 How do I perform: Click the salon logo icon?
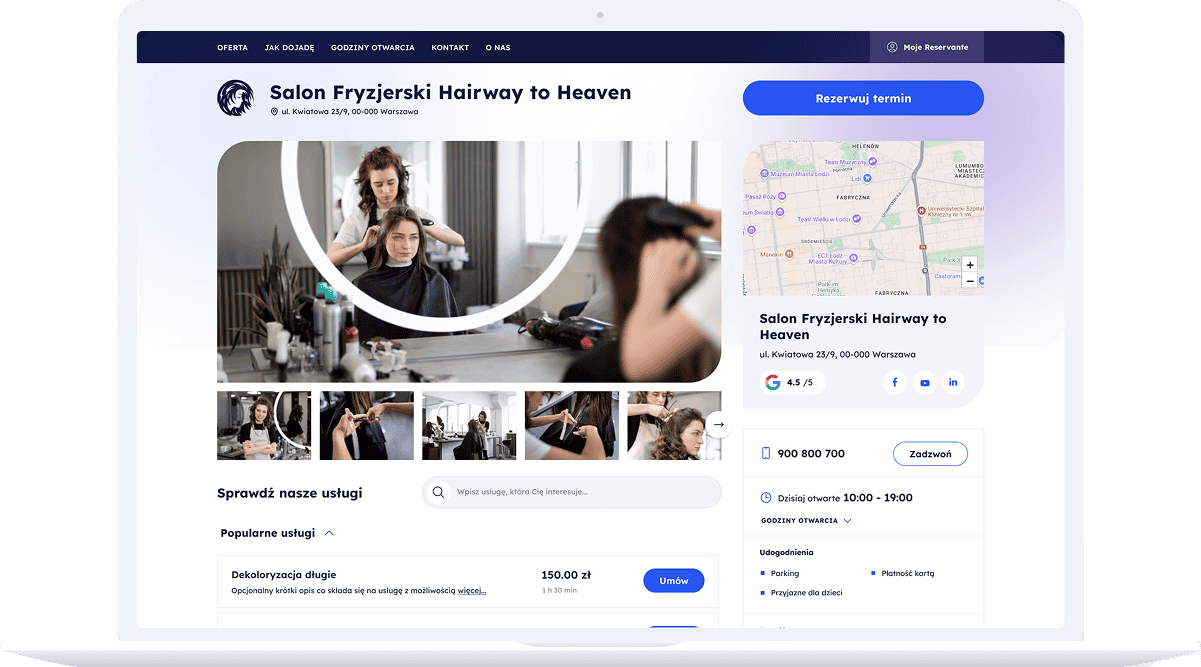pyautogui.click(x=236, y=98)
